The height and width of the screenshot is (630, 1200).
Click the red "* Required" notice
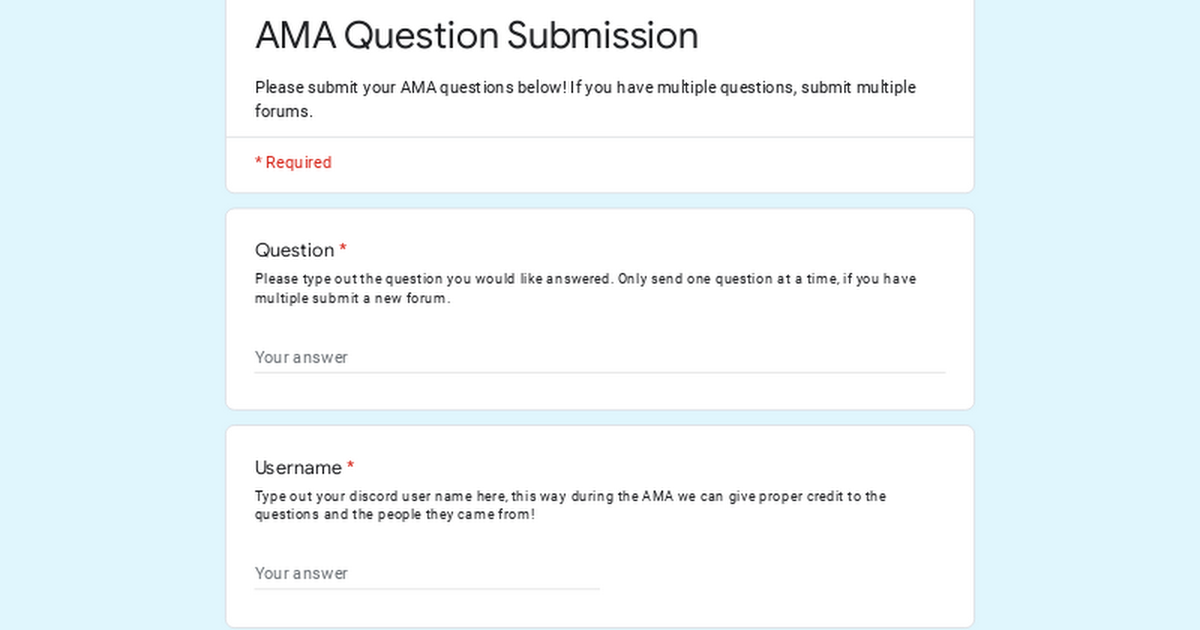click(x=293, y=162)
